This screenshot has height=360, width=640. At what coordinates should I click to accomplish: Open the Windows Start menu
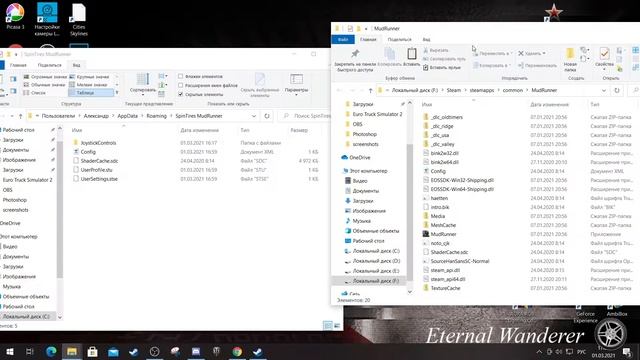9,351
